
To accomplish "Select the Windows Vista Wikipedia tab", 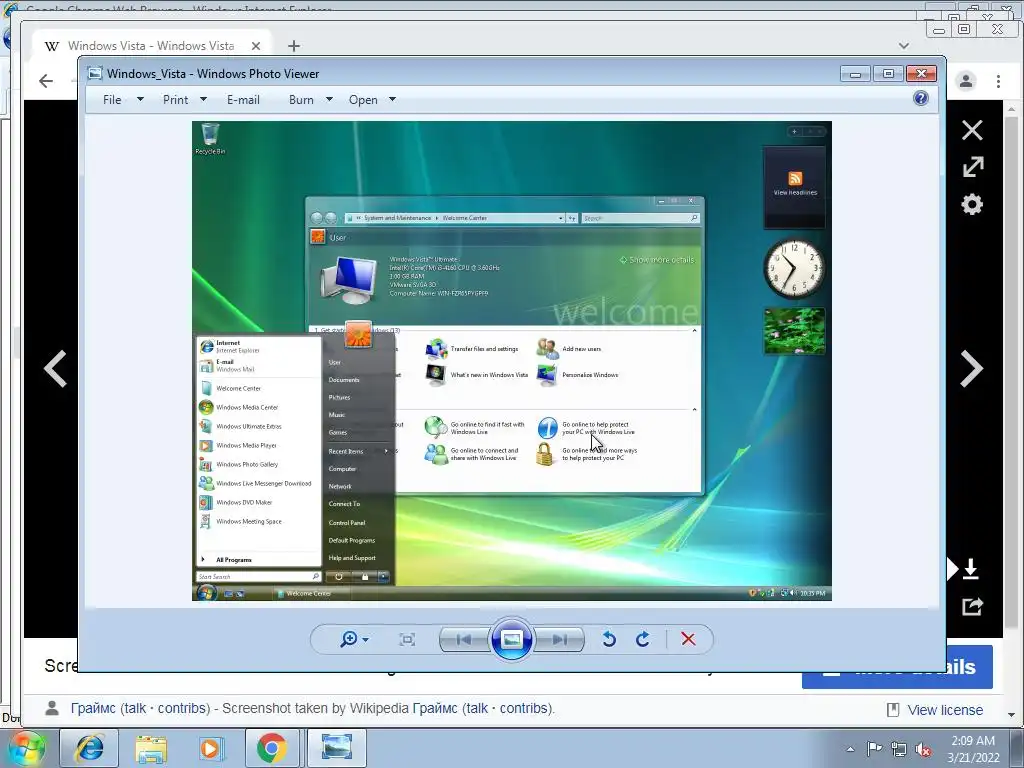I will (x=152, y=46).
